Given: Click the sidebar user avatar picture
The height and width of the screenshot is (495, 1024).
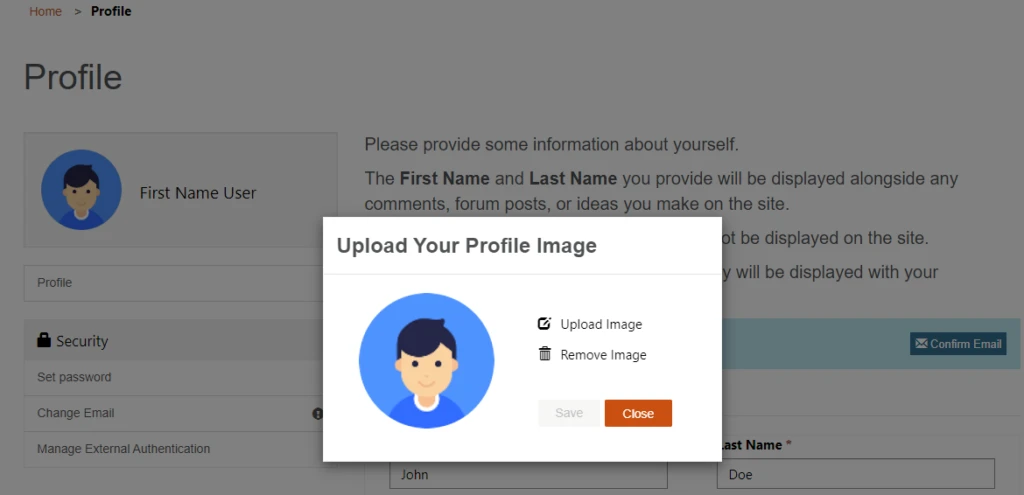Looking at the screenshot, I should tap(81, 190).
